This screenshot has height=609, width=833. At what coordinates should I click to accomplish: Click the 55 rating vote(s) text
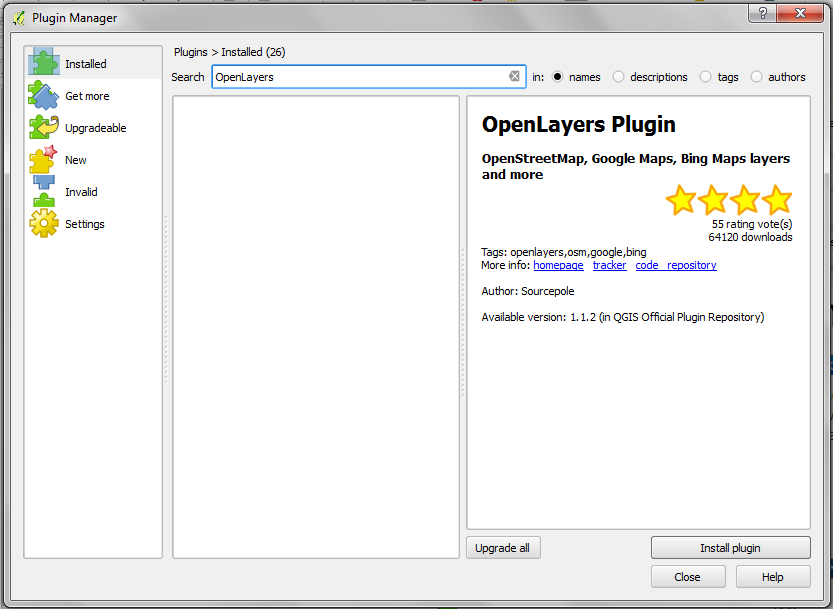click(752, 224)
